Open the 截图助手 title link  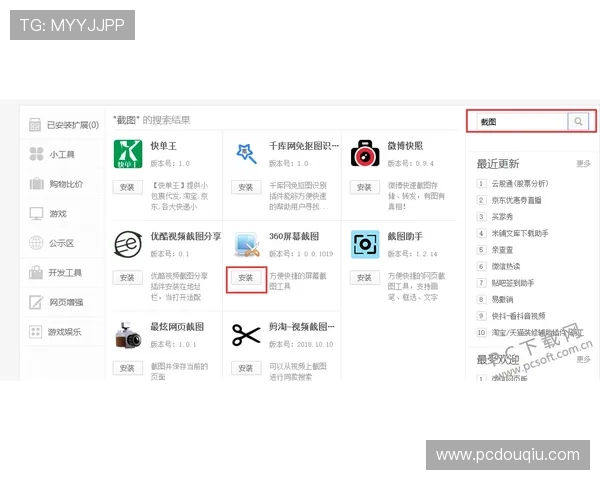405,236
